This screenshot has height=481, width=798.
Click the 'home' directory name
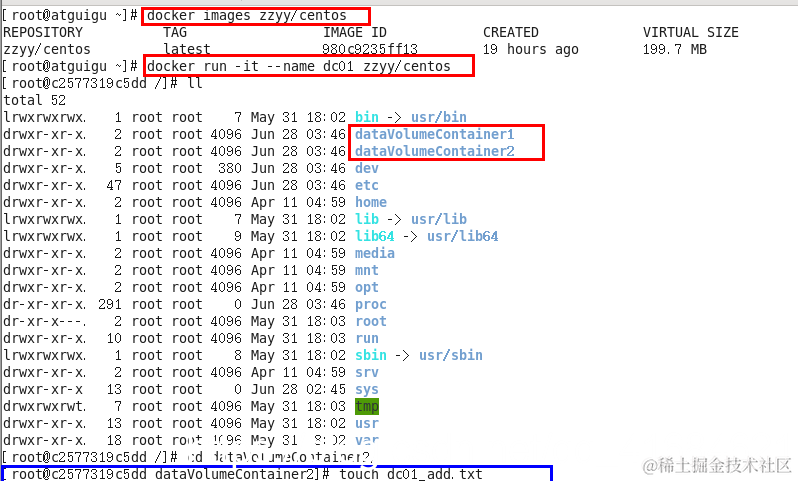click(370, 202)
